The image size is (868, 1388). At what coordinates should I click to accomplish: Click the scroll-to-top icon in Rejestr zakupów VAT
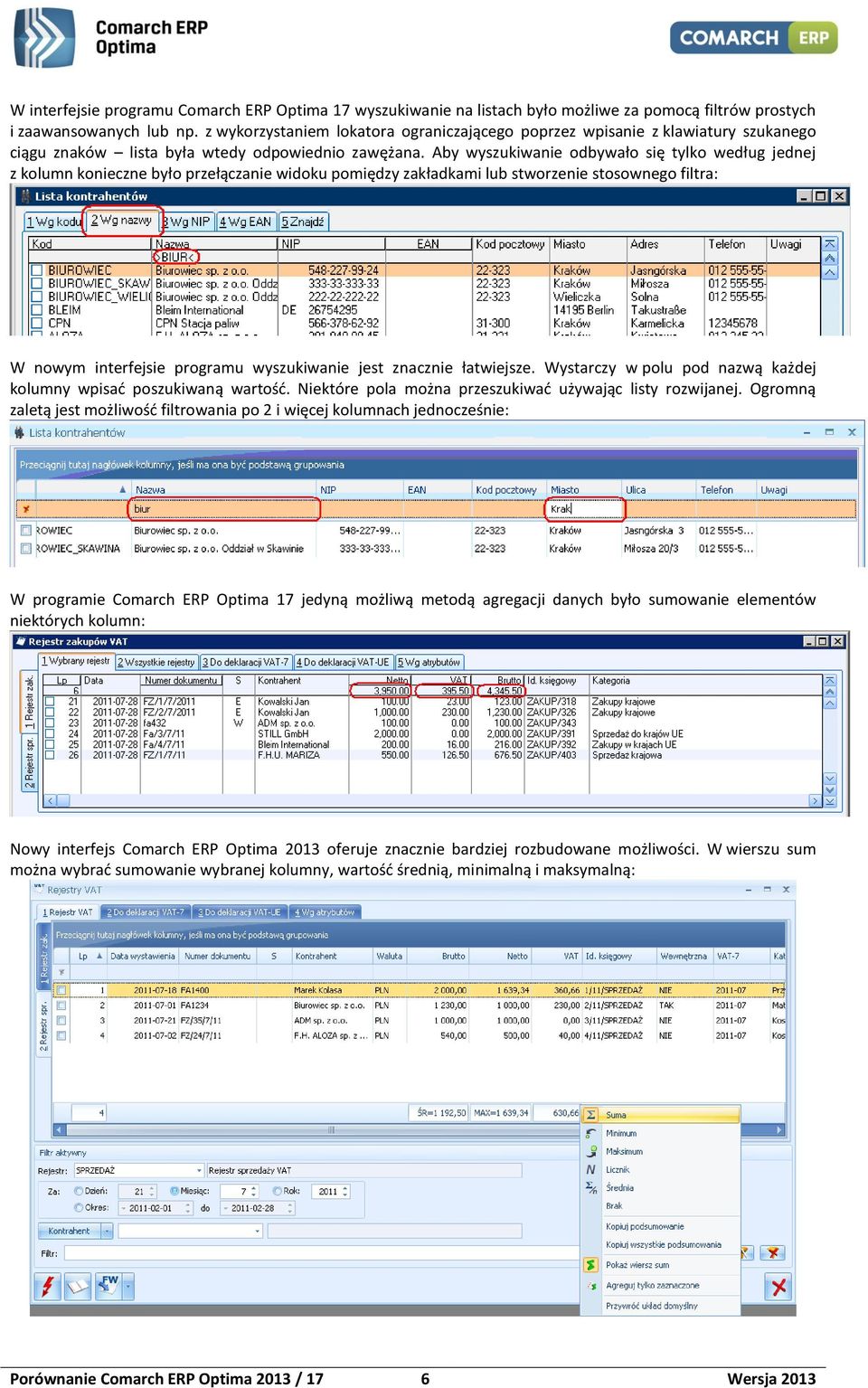click(x=830, y=680)
